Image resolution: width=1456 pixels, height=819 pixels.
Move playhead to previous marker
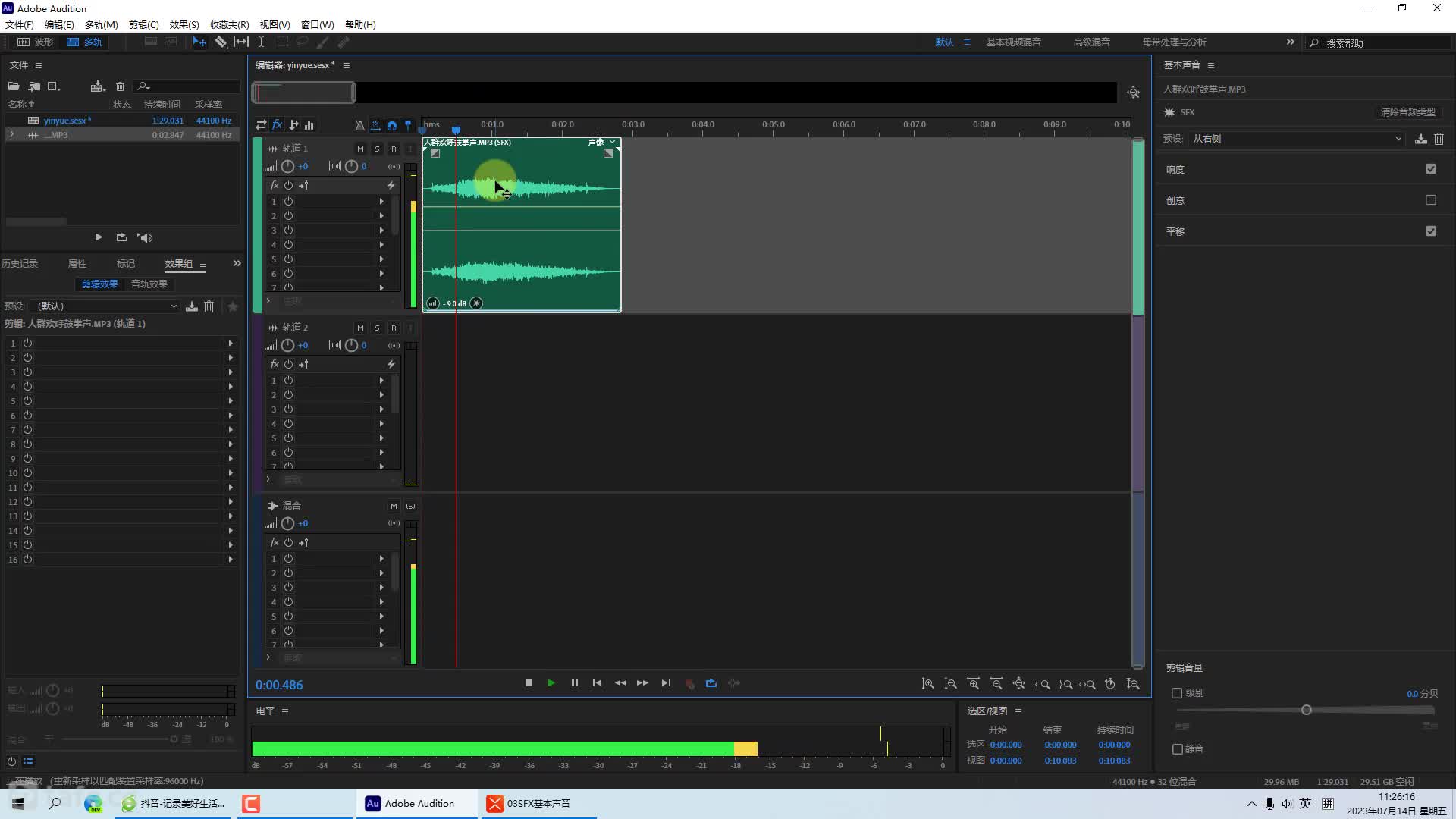point(598,683)
